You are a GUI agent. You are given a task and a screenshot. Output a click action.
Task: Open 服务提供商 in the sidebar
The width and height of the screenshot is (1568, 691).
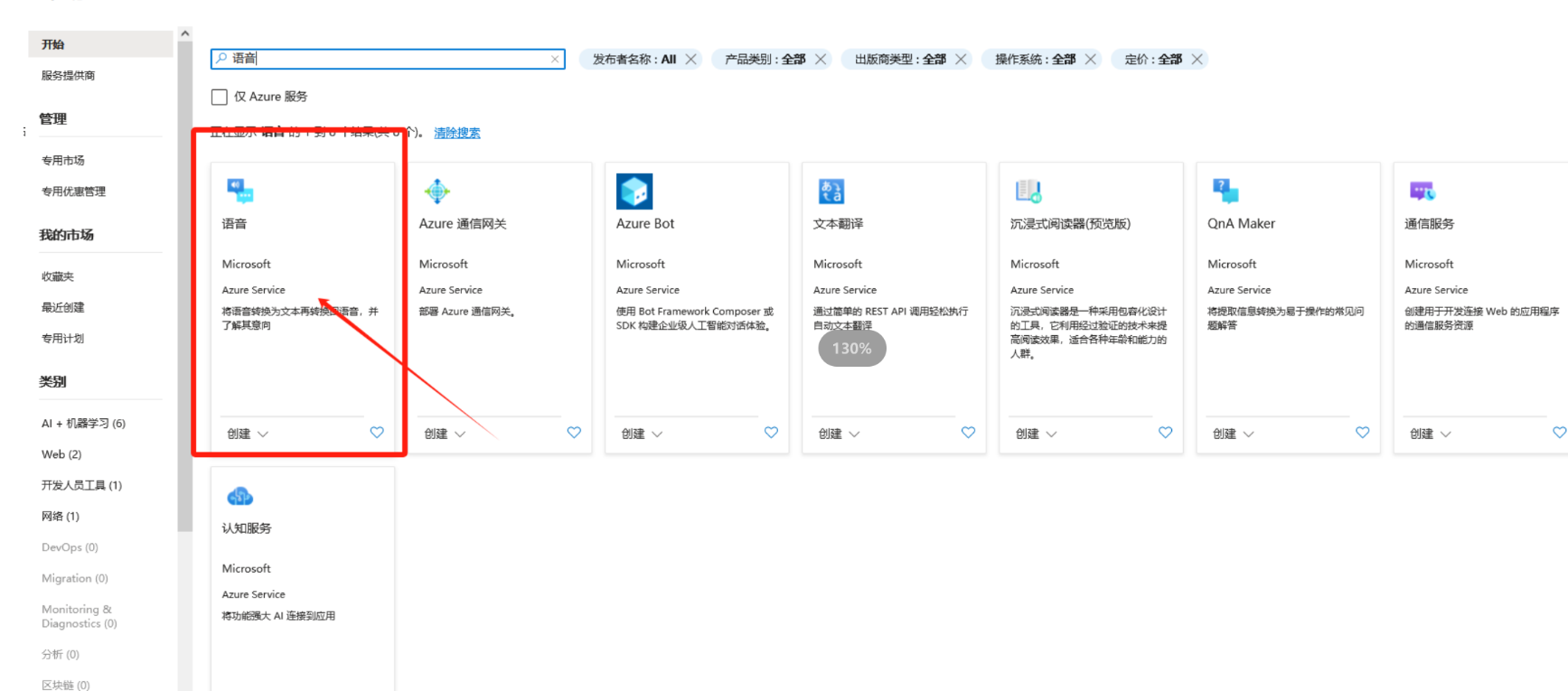click(x=68, y=75)
